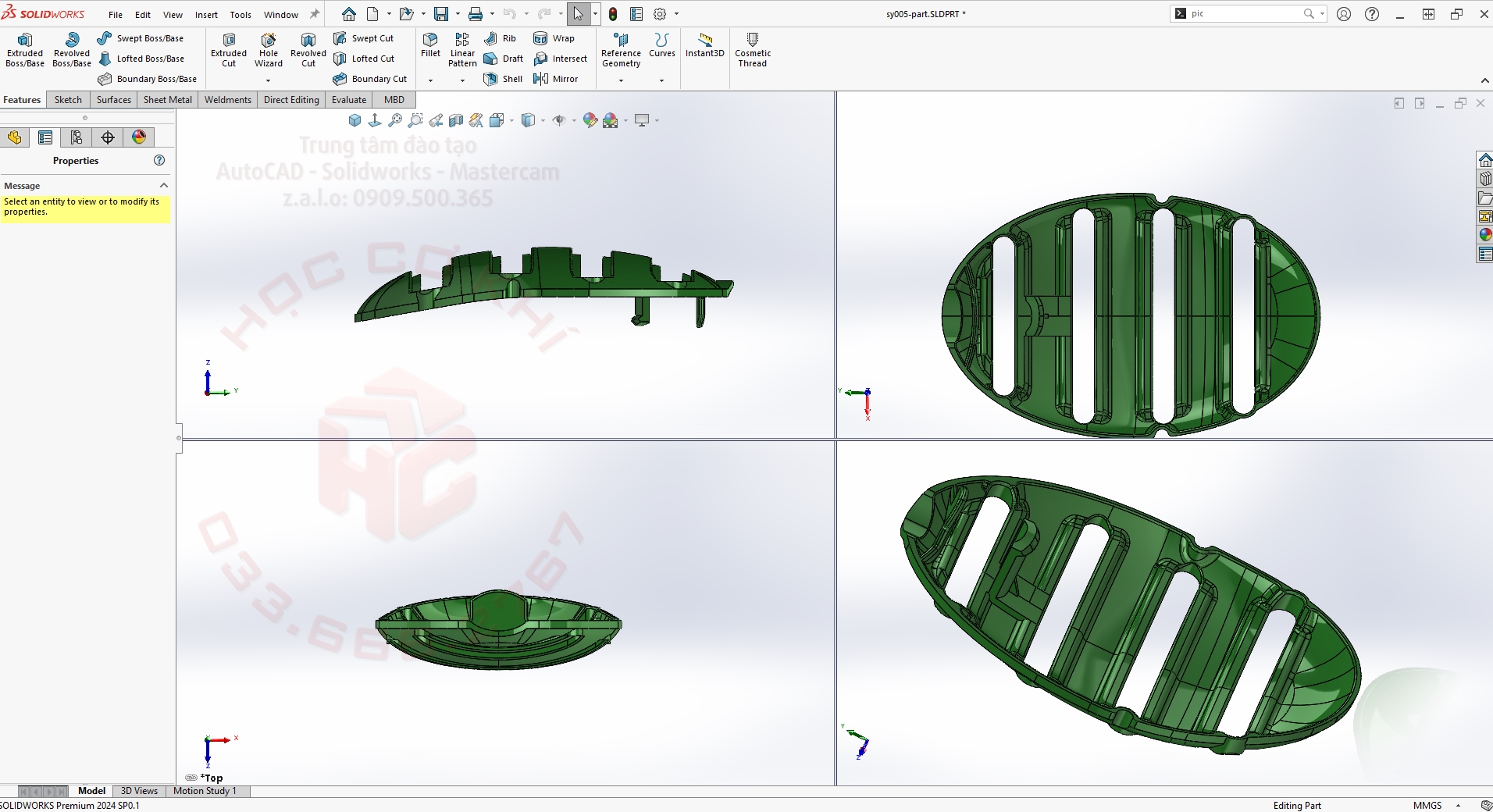Click the Rebuild traffic light button

point(613,14)
